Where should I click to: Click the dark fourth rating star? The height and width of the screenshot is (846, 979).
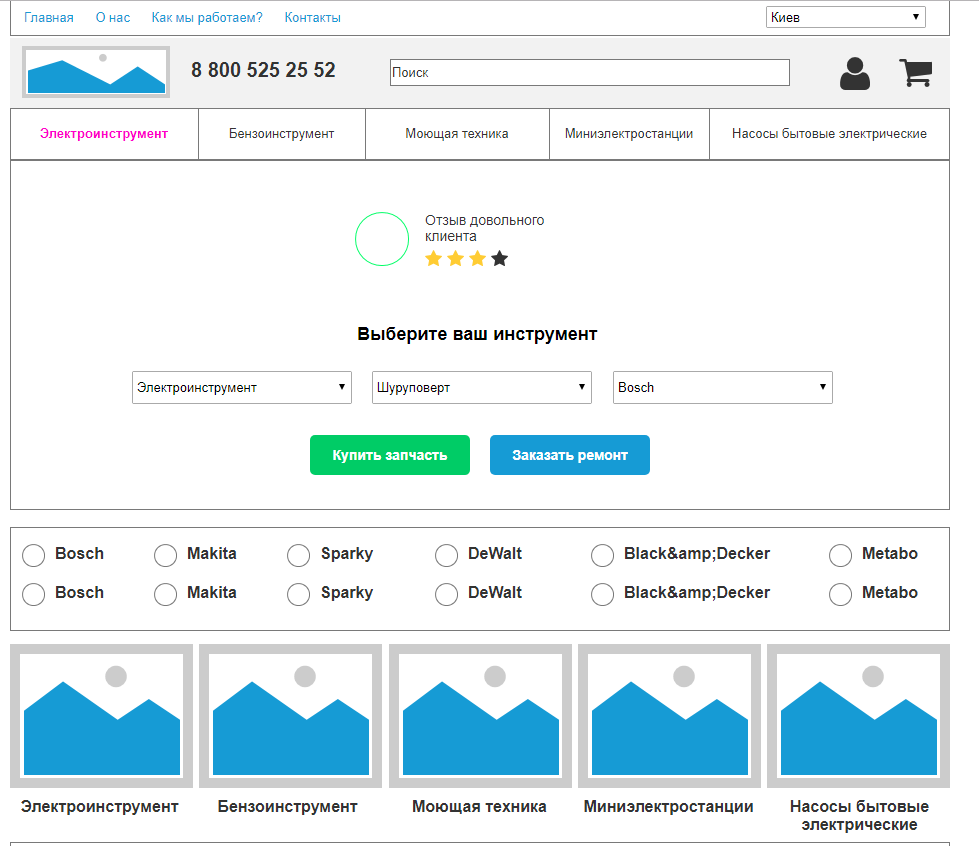[500, 259]
